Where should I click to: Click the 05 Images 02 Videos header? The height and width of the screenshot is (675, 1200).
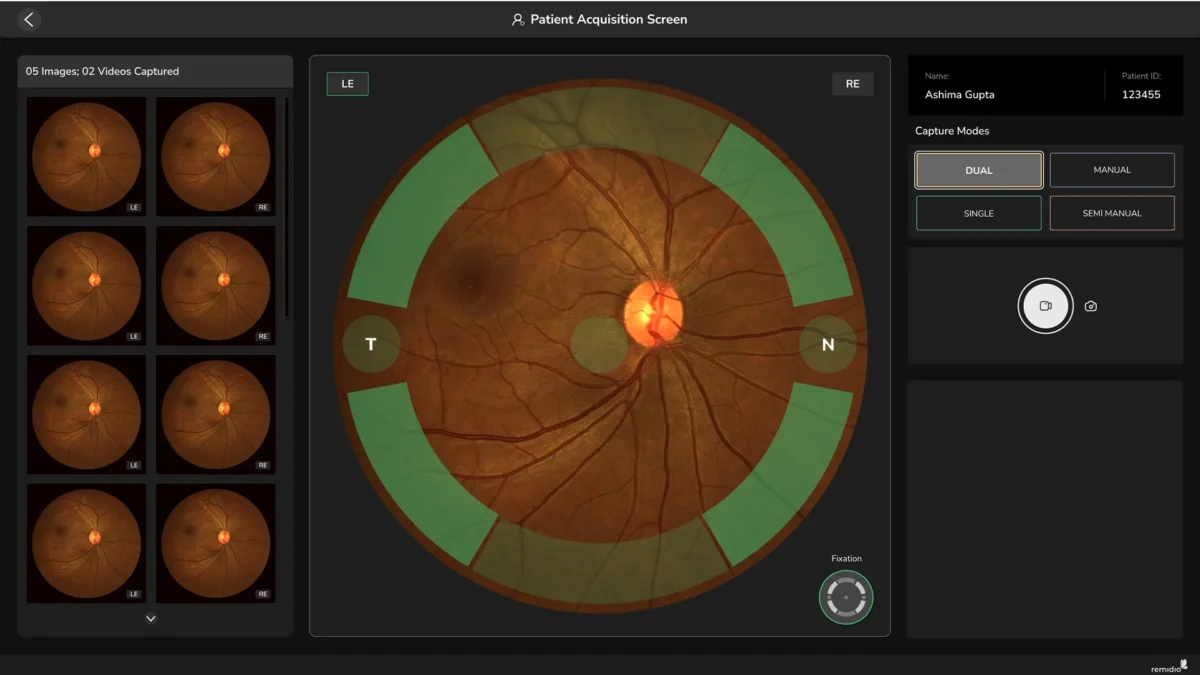tap(104, 71)
